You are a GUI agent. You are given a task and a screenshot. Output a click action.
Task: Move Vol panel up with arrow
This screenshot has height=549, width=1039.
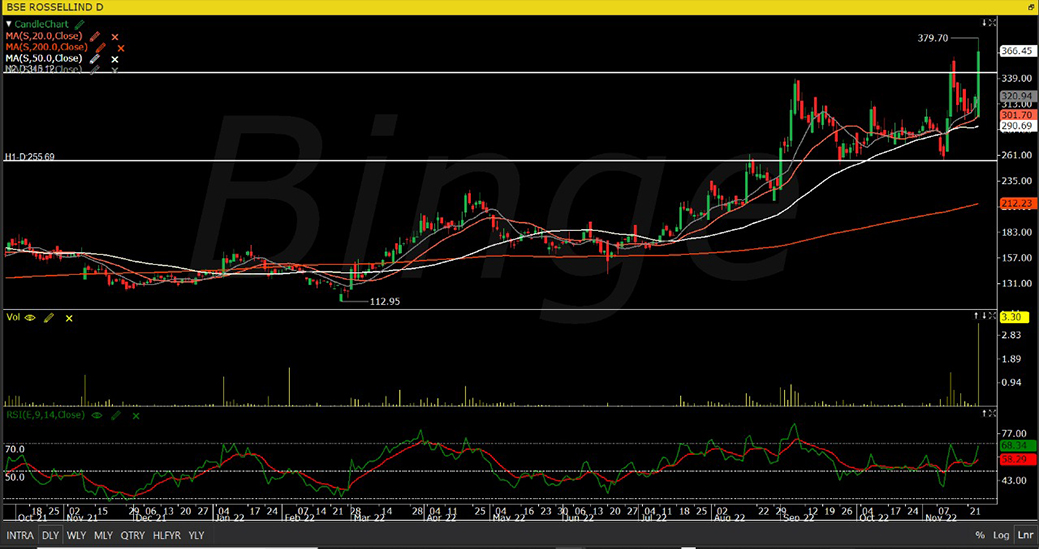point(977,316)
